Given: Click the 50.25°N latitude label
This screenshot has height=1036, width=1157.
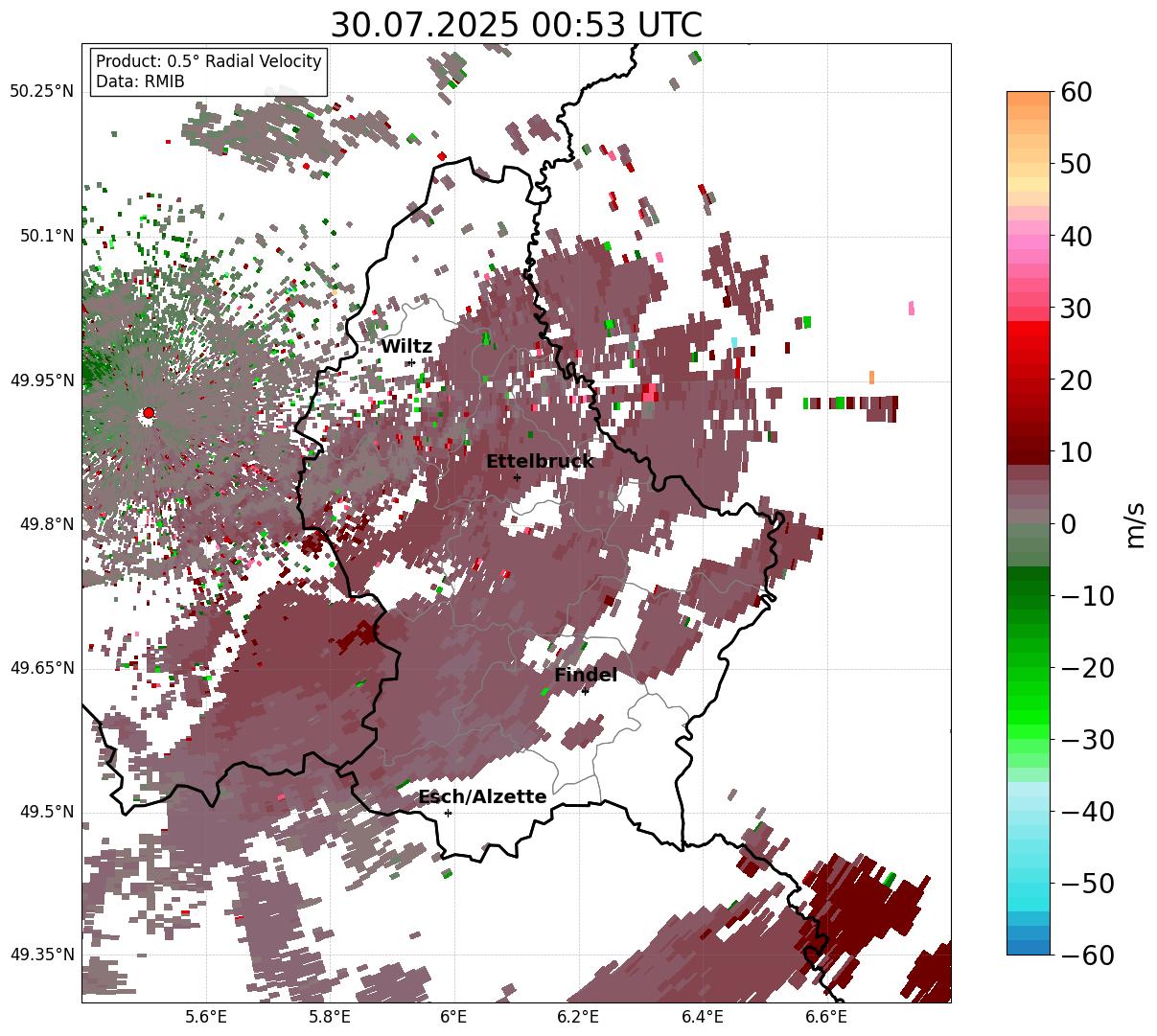Looking at the screenshot, I should (x=42, y=92).
